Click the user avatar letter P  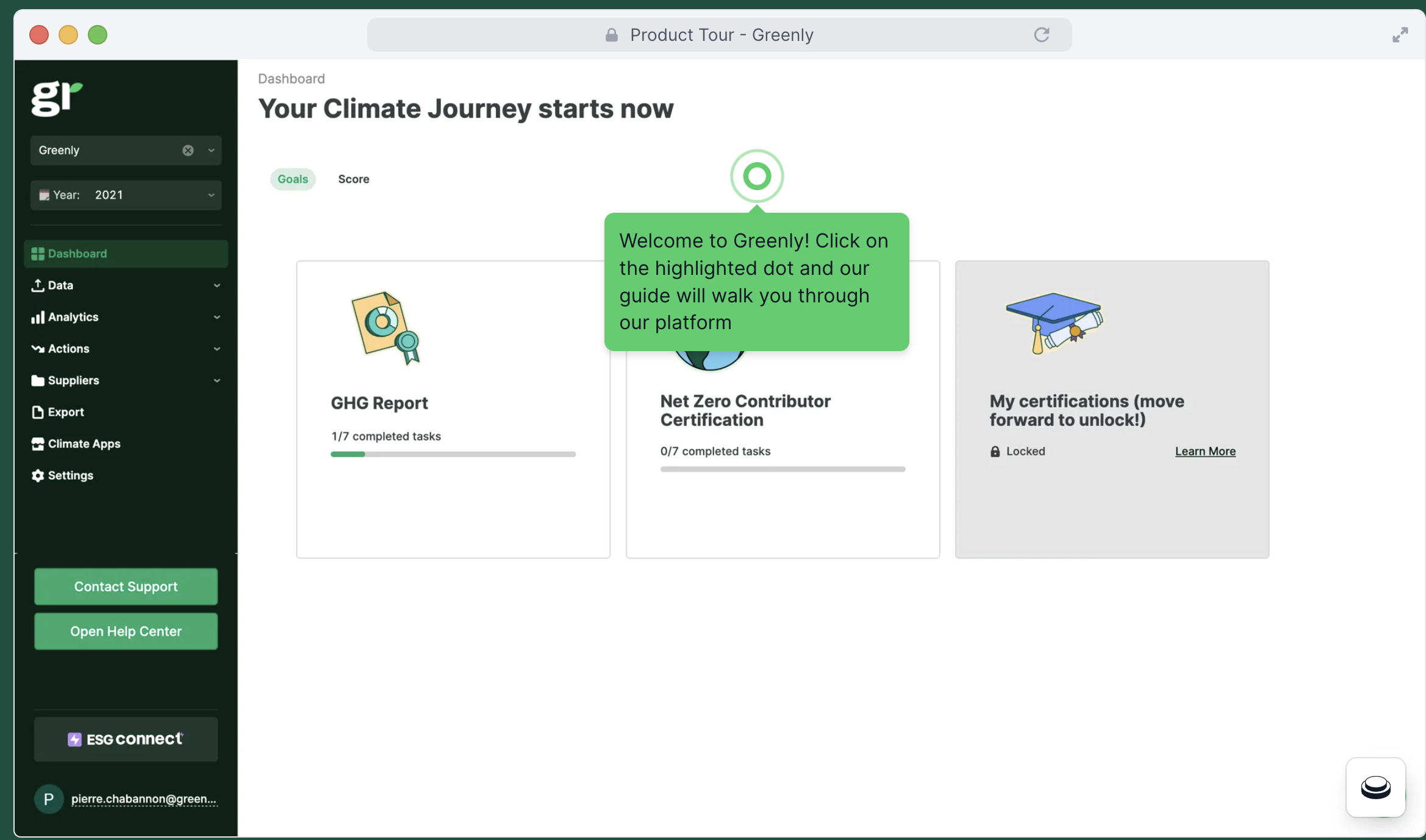click(x=49, y=799)
